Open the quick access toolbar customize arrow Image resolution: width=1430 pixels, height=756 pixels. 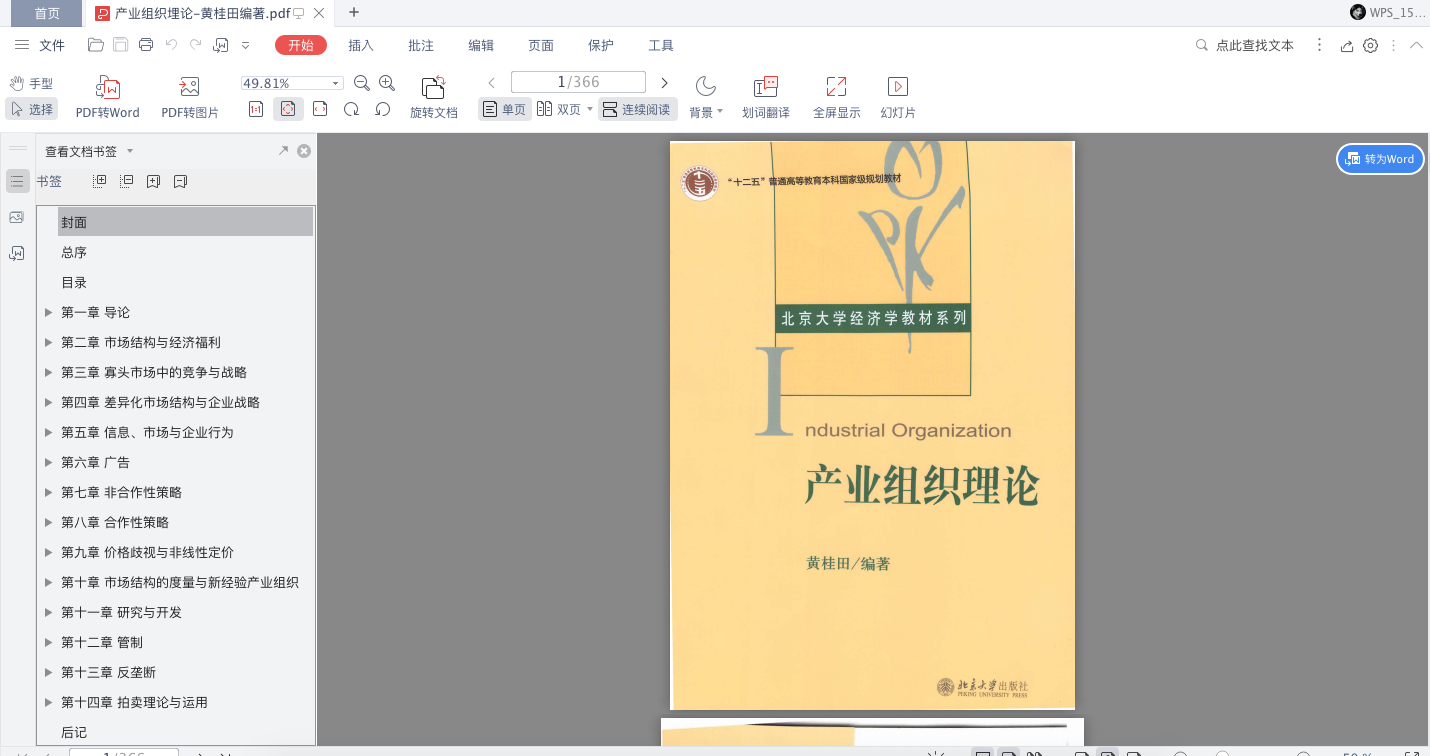246,45
